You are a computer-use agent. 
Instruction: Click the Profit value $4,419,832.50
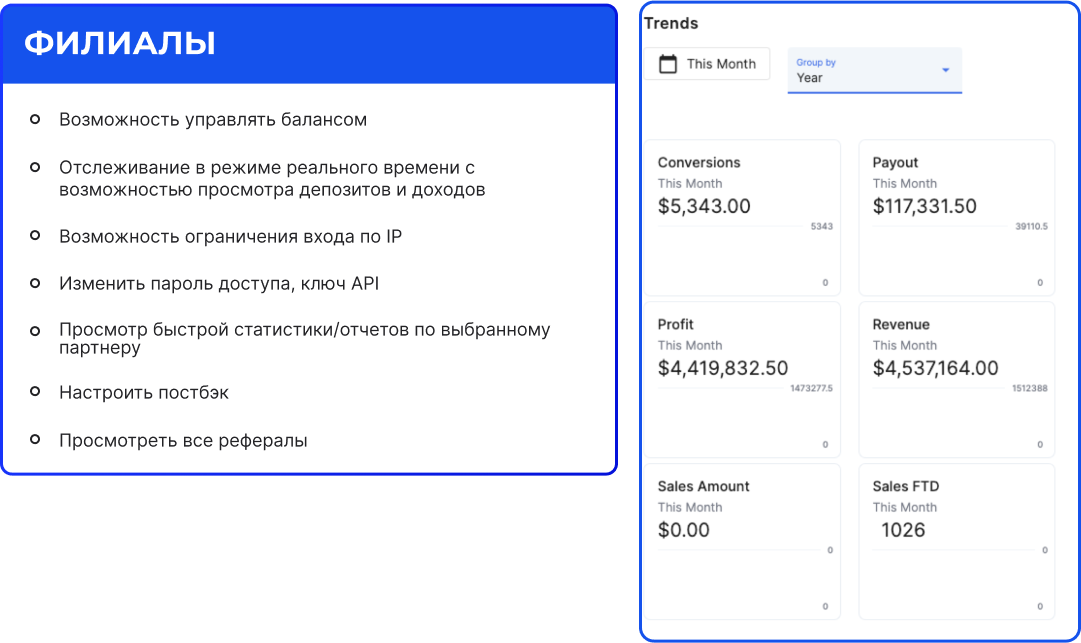[723, 369]
